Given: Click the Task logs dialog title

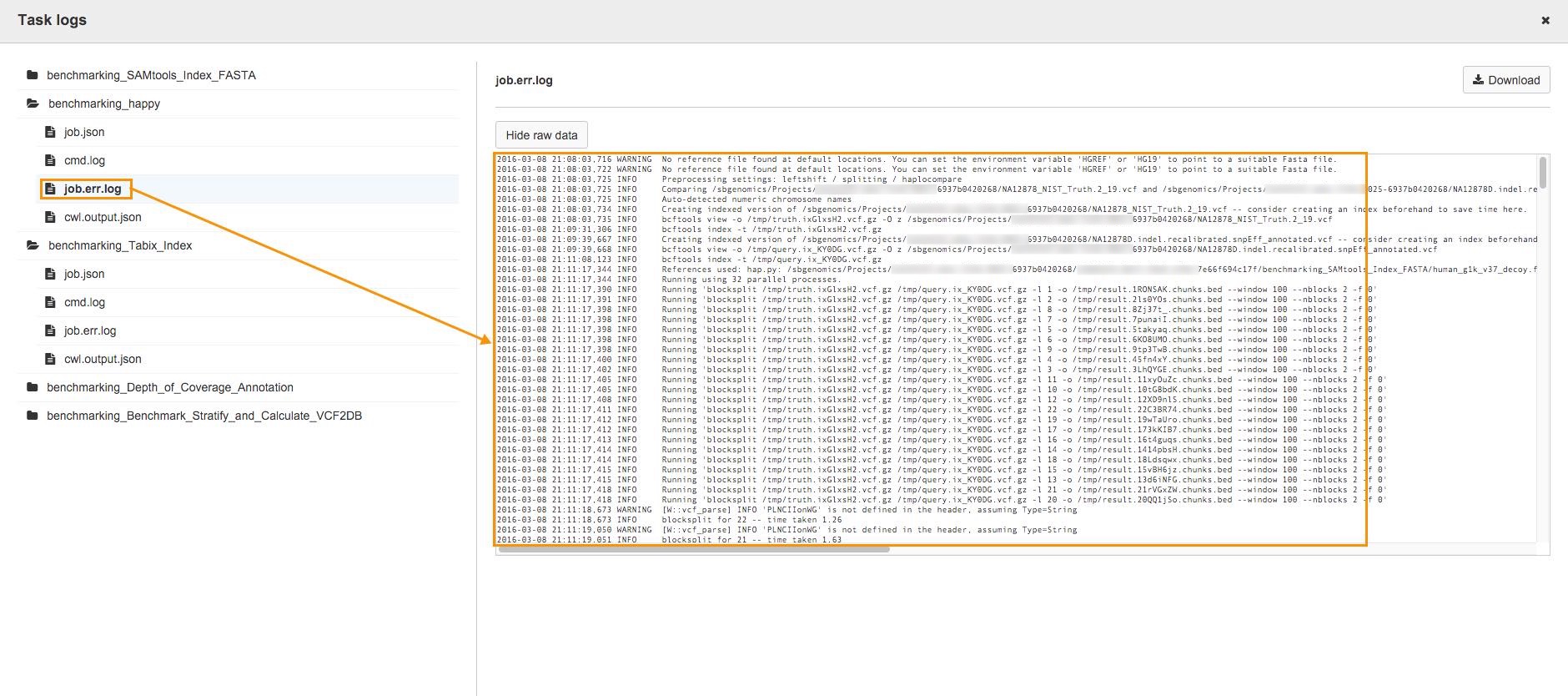Looking at the screenshot, I should point(52,19).
